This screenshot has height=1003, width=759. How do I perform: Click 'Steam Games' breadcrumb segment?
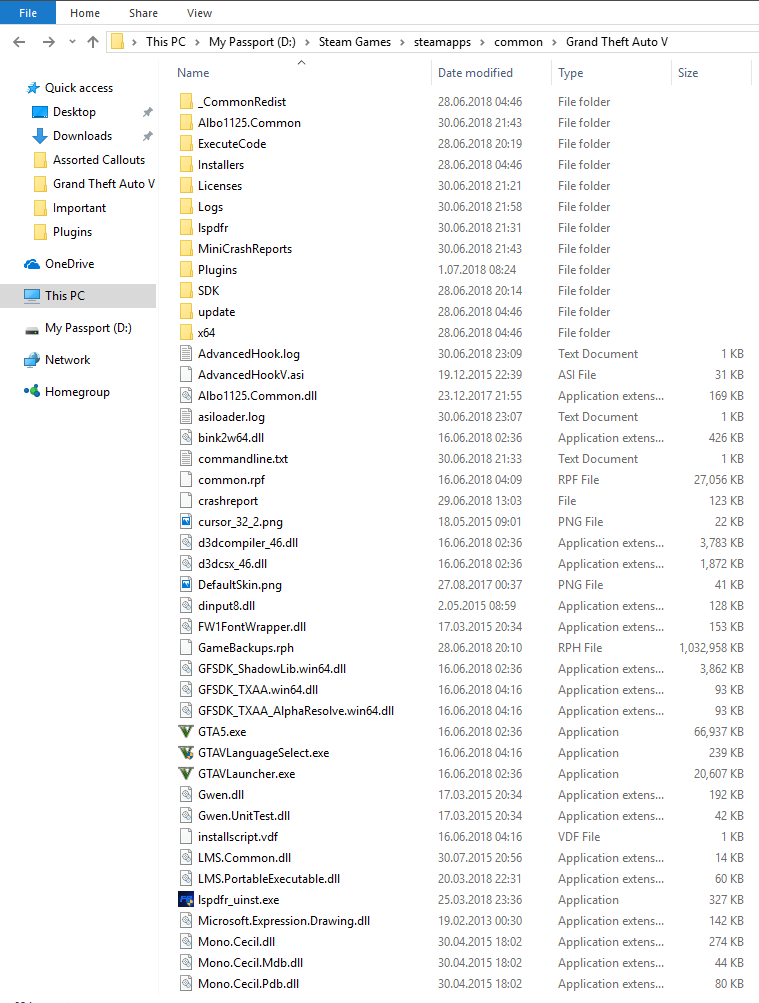[355, 42]
